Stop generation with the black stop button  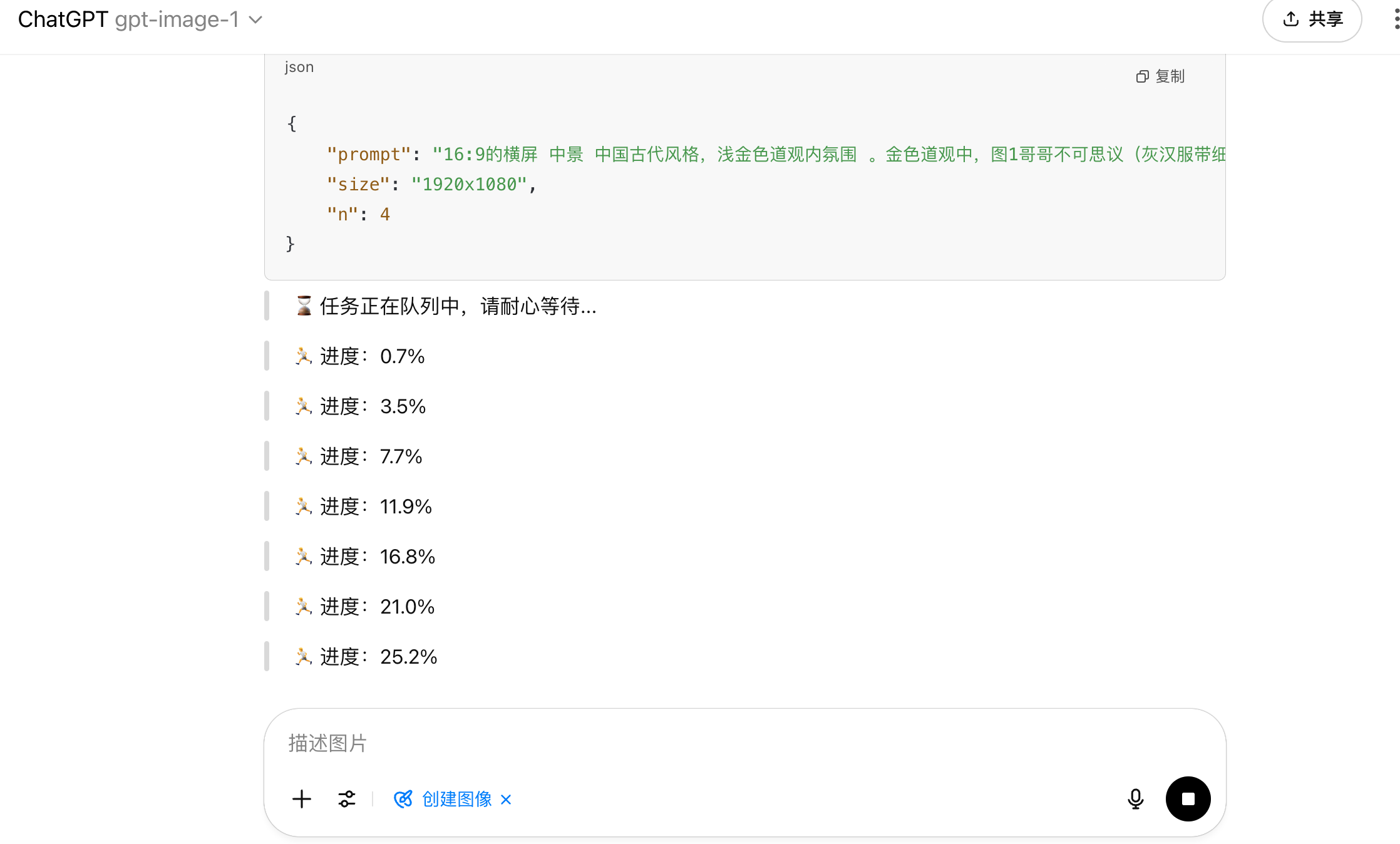click(1188, 799)
